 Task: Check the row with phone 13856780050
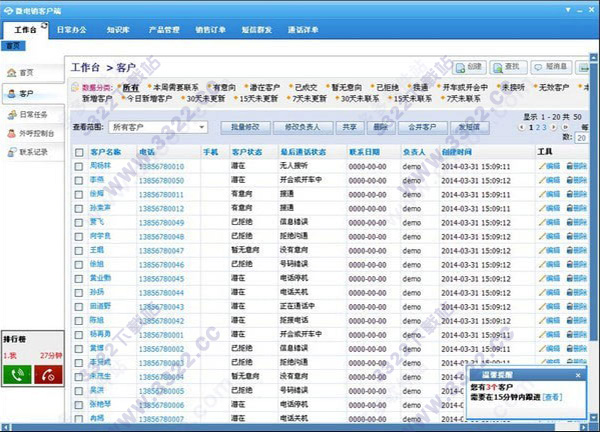[x=79, y=181]
